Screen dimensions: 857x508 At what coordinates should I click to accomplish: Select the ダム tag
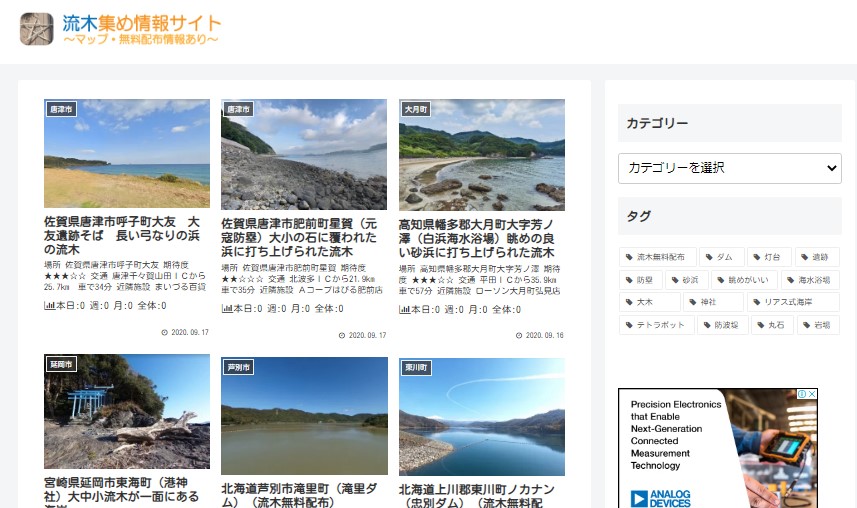point(721,257)
